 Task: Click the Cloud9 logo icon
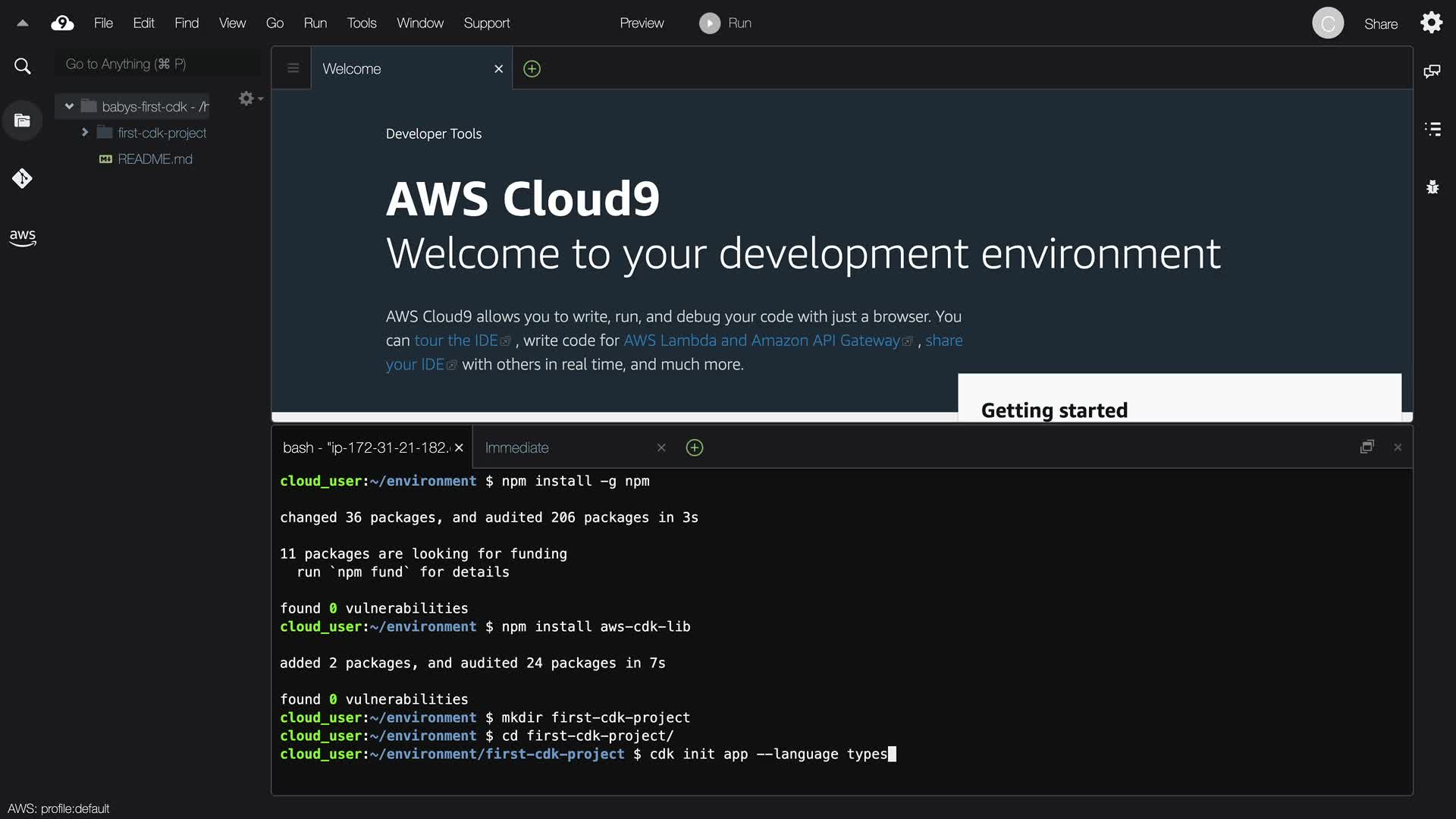pyautogui.click(x=62, y=24)
